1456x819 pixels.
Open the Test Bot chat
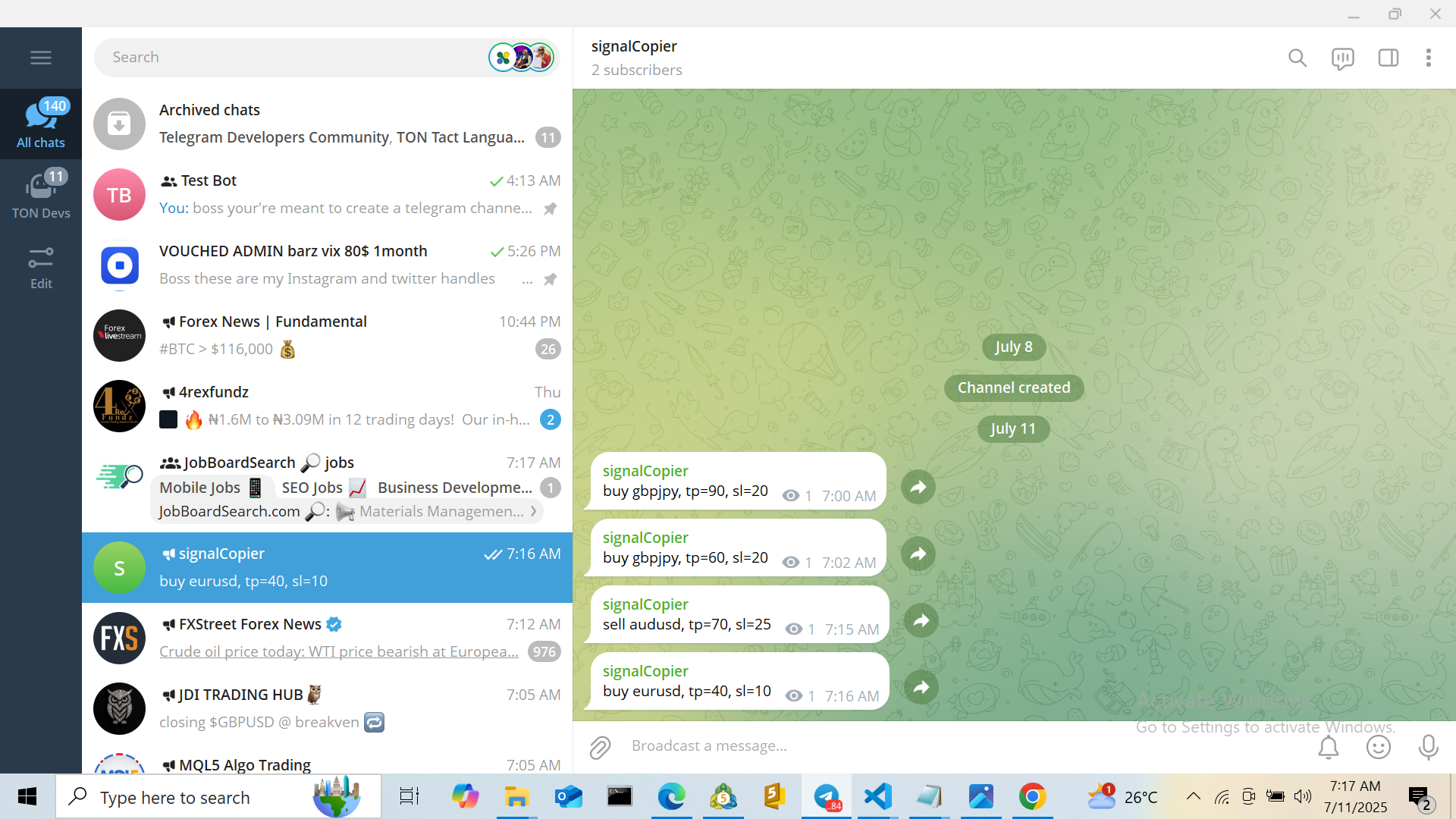[x=327, y=194]
